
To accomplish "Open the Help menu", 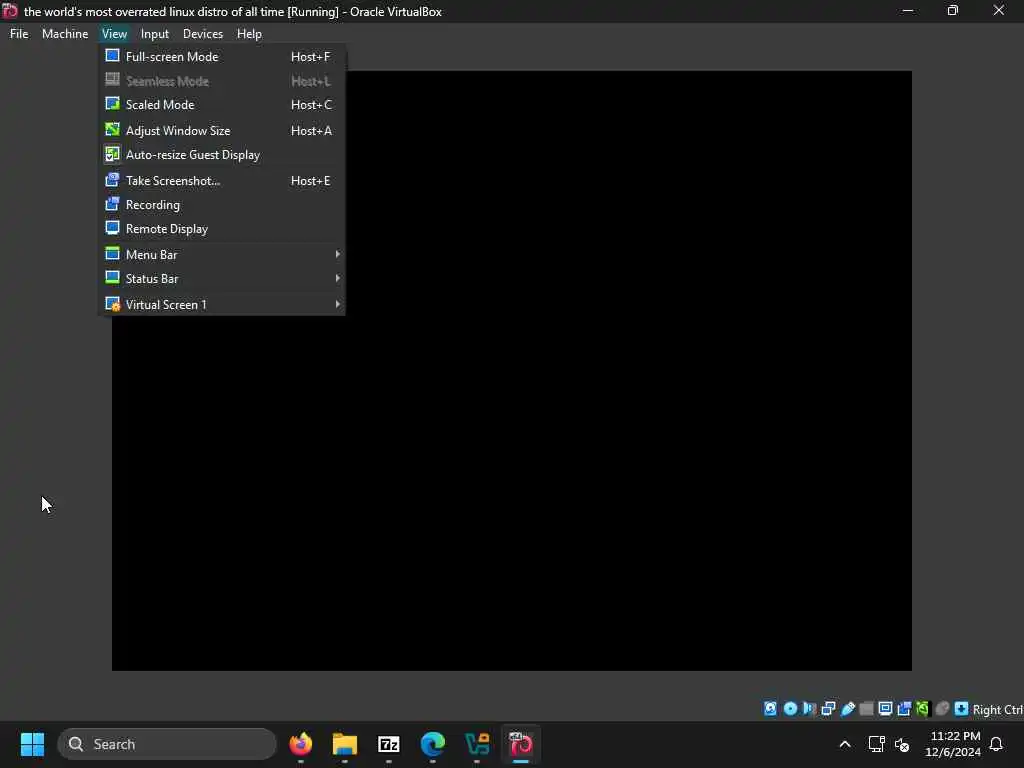I will point(249,34).
